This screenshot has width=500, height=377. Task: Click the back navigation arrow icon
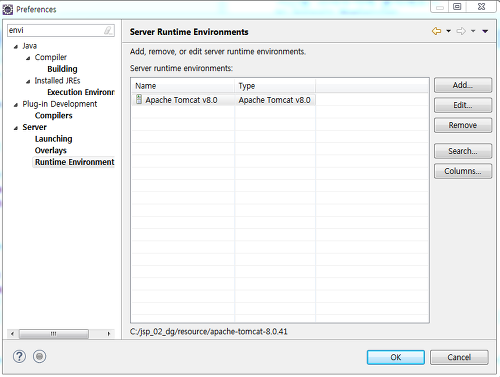coord(437,31)
